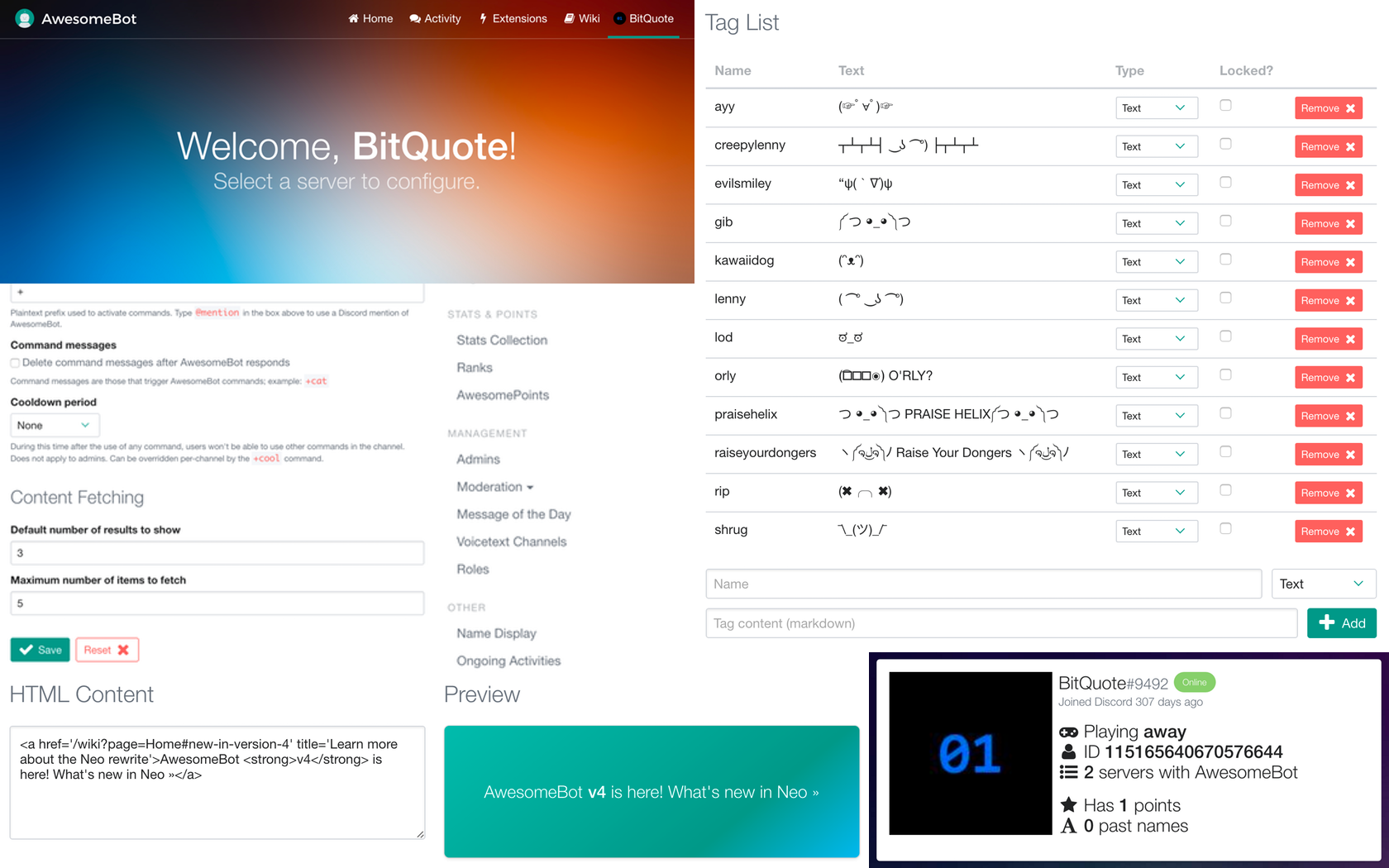Remove the evilsmiley tag

1328,185
